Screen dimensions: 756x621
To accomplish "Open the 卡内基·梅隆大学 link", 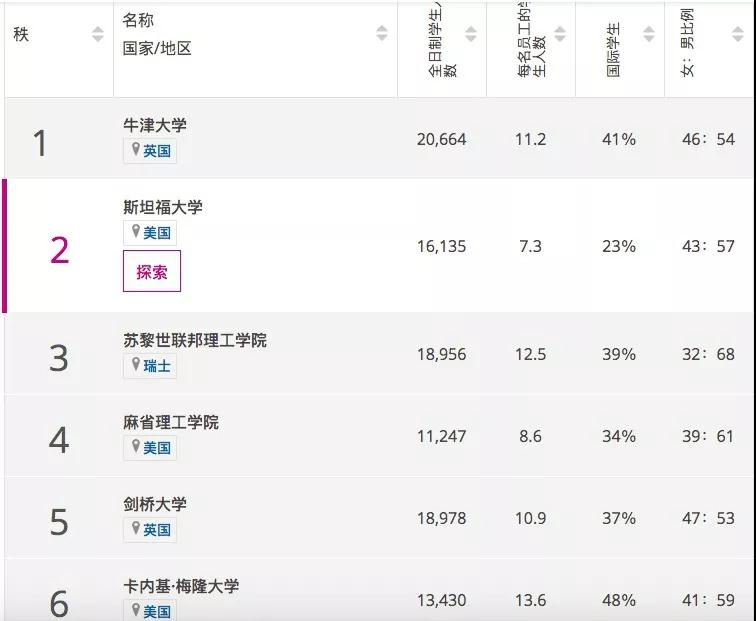I will [x=181, y=586].
